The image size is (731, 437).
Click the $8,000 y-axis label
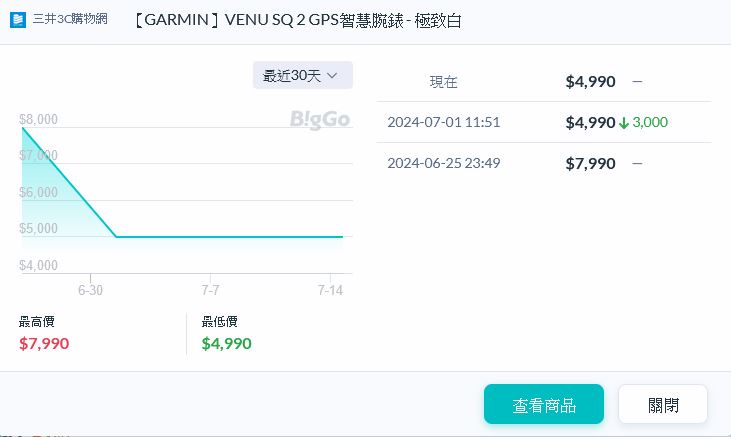(39, 120)
